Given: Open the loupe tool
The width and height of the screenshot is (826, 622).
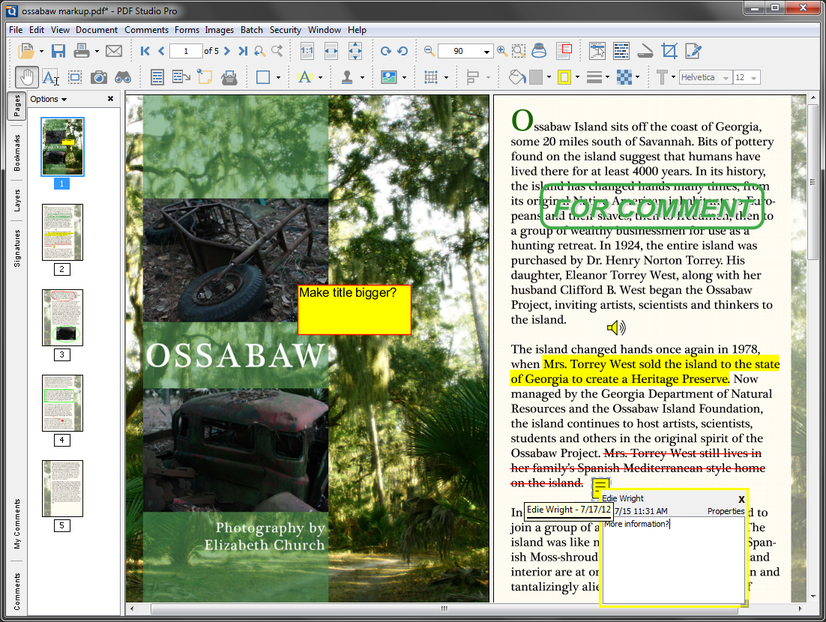Looking at the screenshot, I should [x=538, y=51].
